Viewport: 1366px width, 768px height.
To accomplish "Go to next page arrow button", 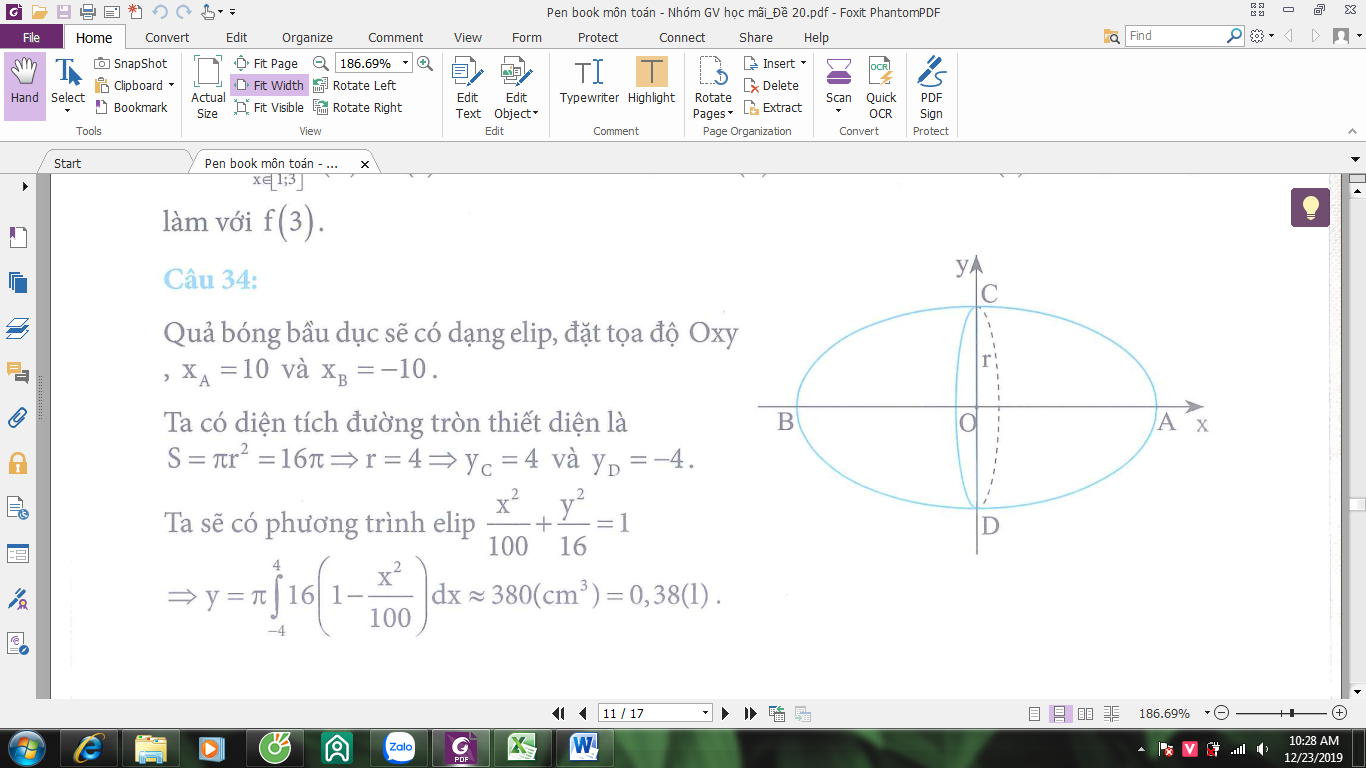I will (726, 714).
